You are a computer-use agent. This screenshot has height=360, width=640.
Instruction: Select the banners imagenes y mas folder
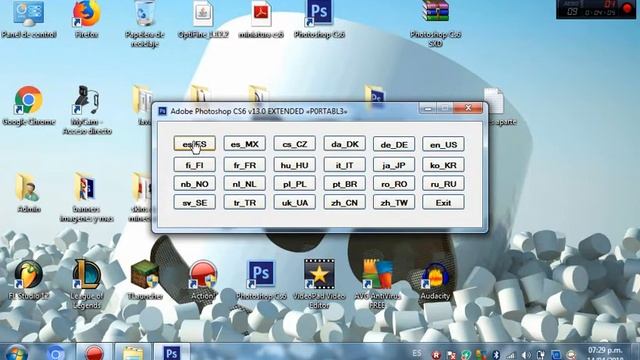pos(87,197)
